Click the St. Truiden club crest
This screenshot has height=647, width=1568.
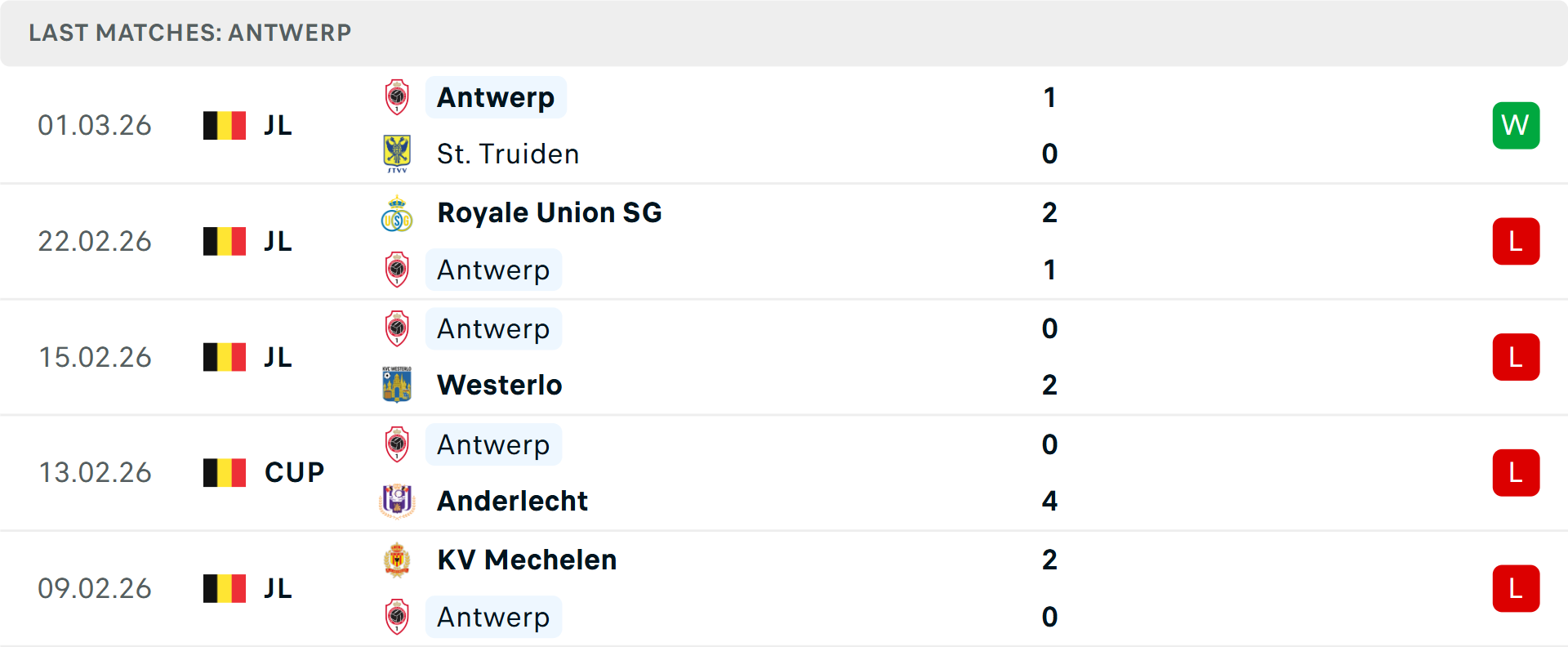coord(397,154)
